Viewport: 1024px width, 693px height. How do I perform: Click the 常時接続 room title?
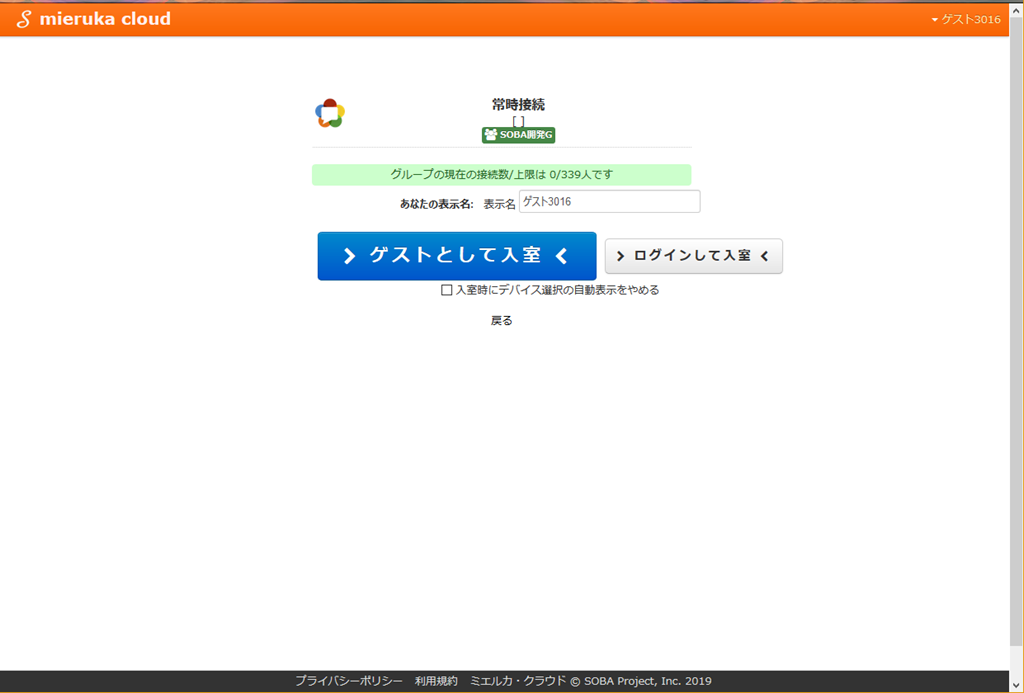click(x=519, y=105)
